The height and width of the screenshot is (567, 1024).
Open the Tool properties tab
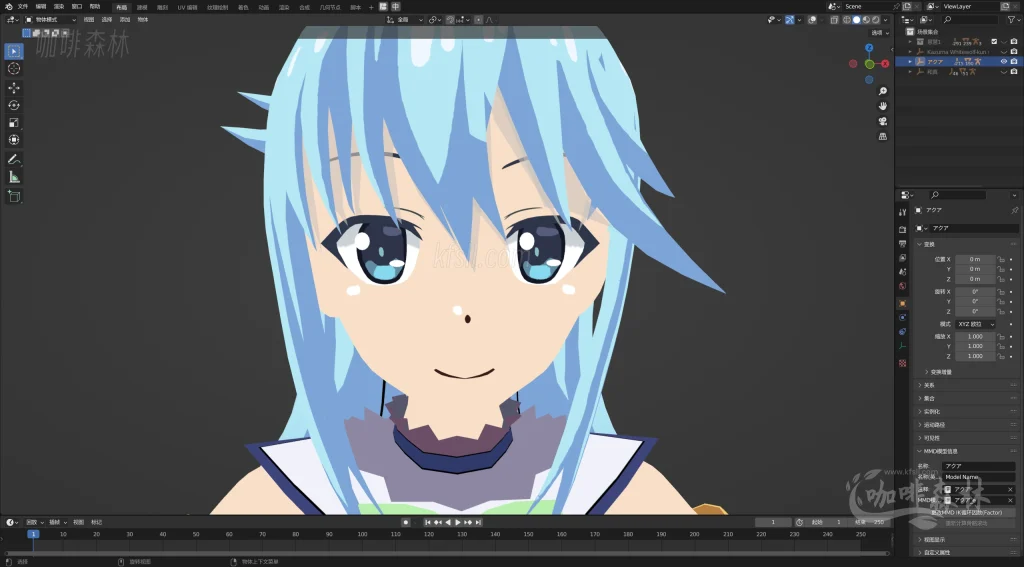point(902,212)
